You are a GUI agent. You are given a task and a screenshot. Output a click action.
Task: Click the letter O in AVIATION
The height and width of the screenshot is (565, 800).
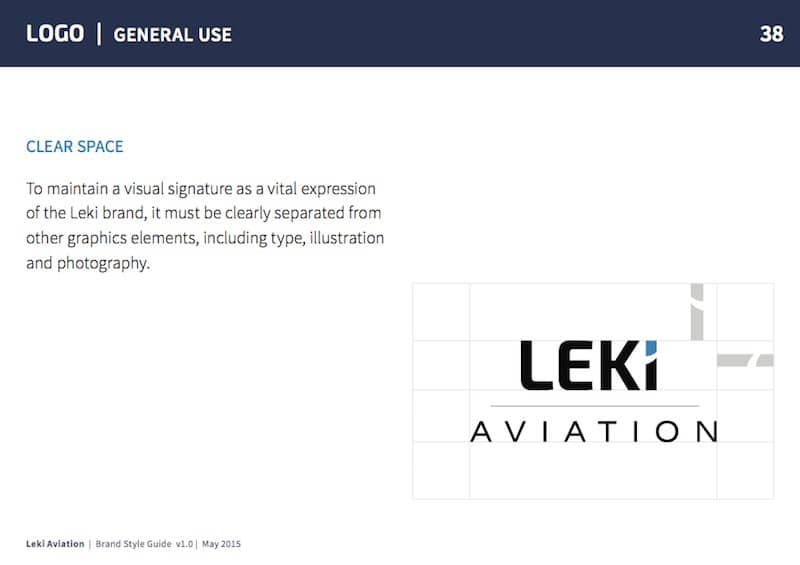click(x=667, y=432)
